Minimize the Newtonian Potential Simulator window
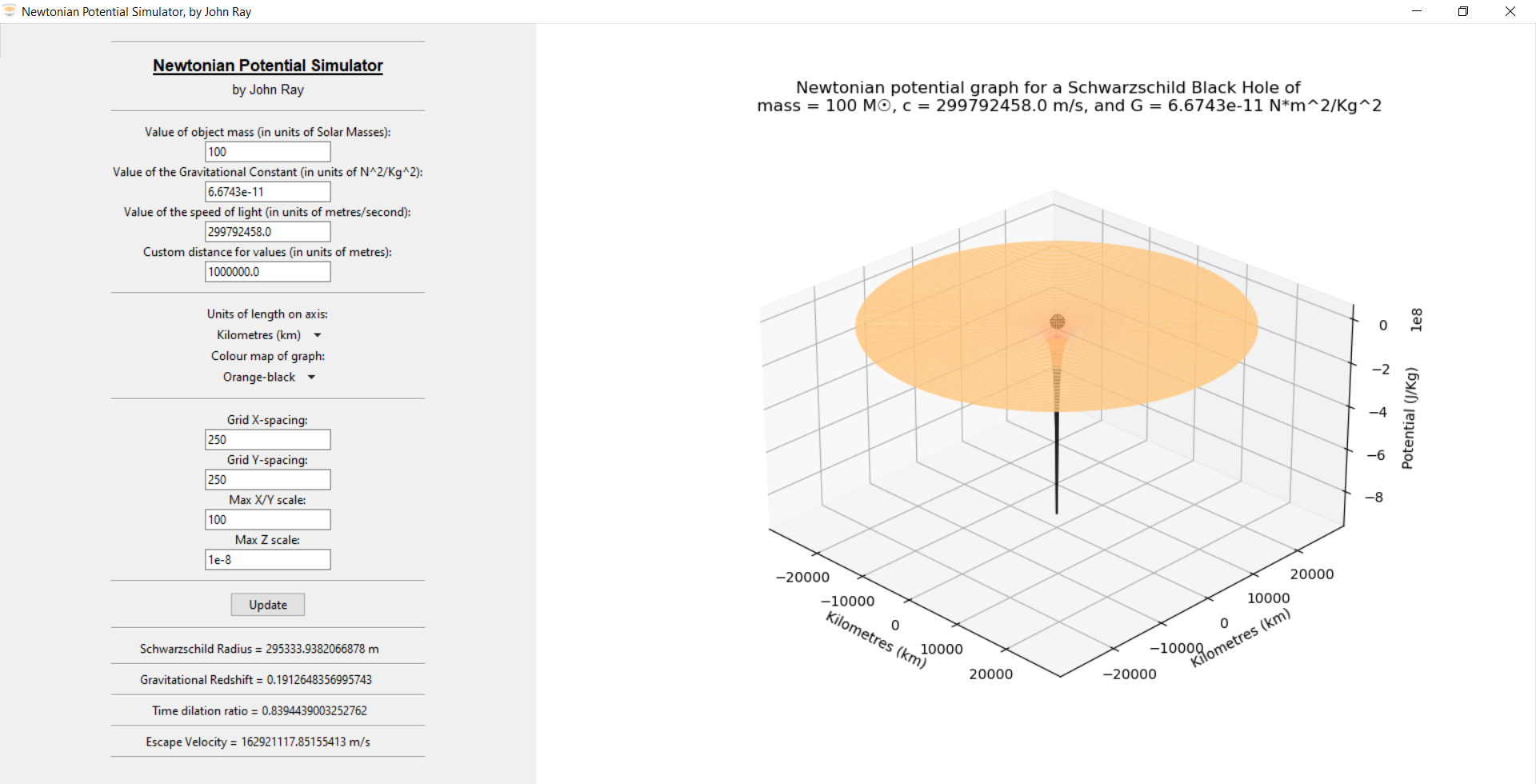The height and width of the screenshot is (784, 1536). 1417,11
